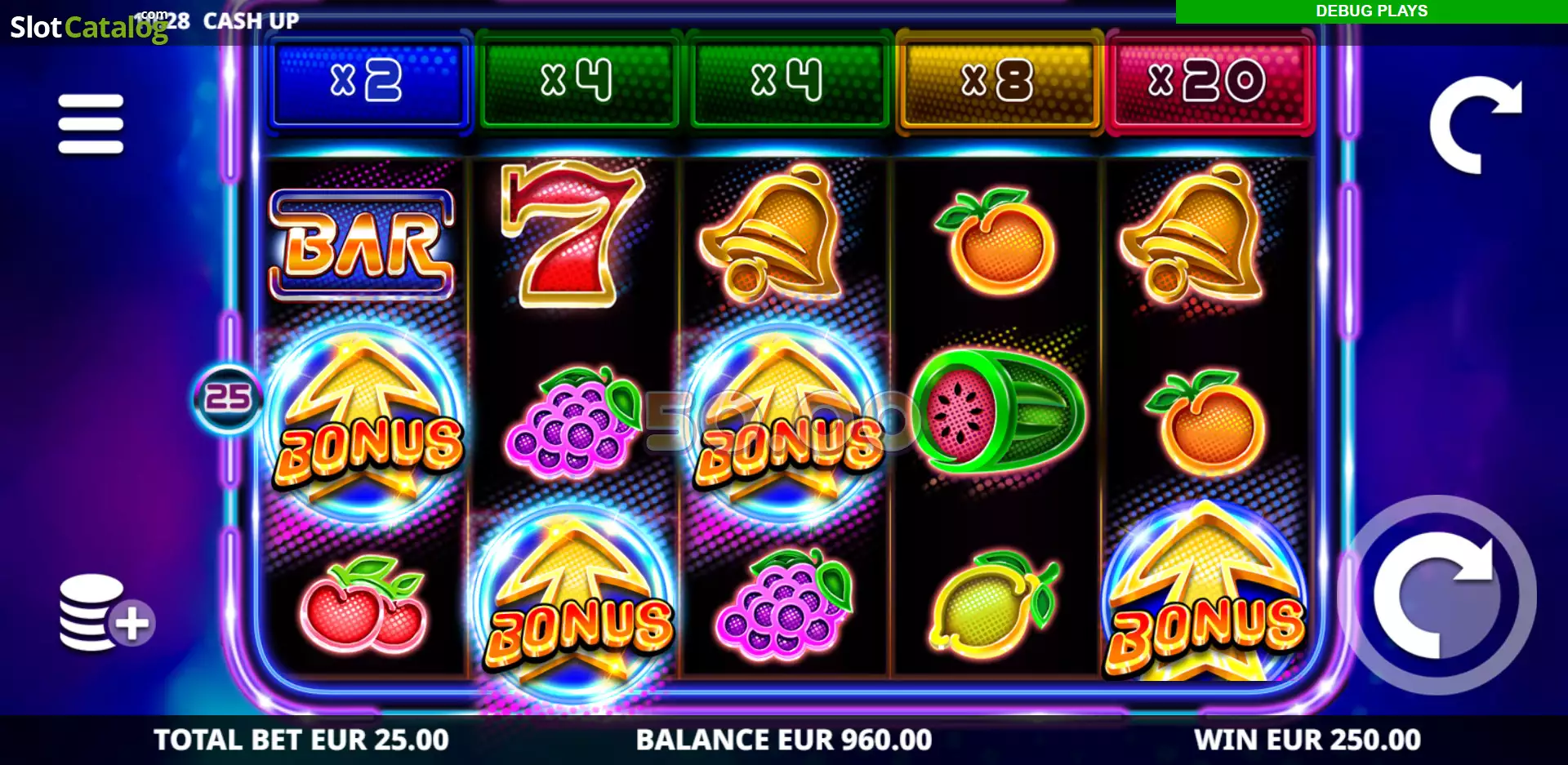Screen dimensions: 1568x765
Task: Select the x8 yellow multiplier
Action: pyautogui.click(x=998, y=82)
